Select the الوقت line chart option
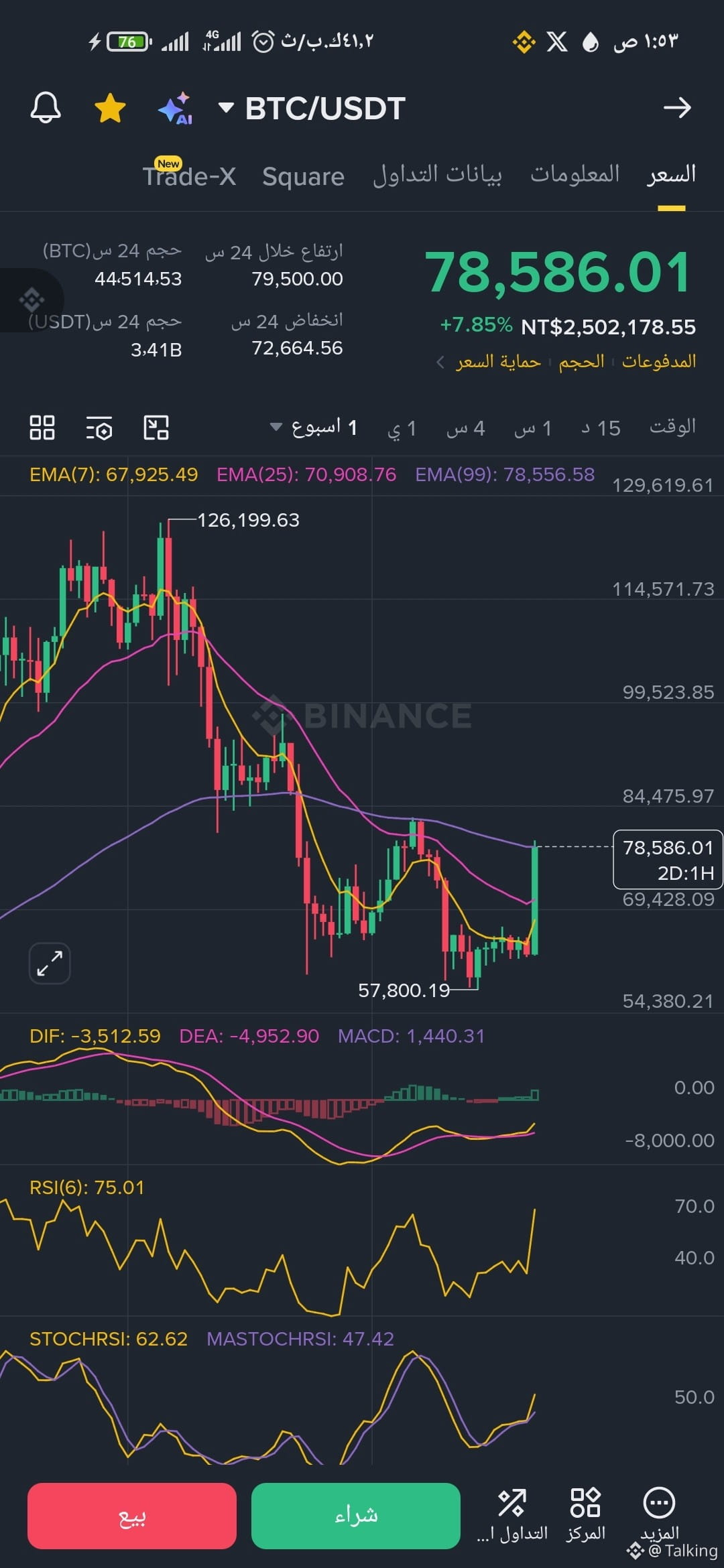724x1568 pixels. click(x=672, y=427)
